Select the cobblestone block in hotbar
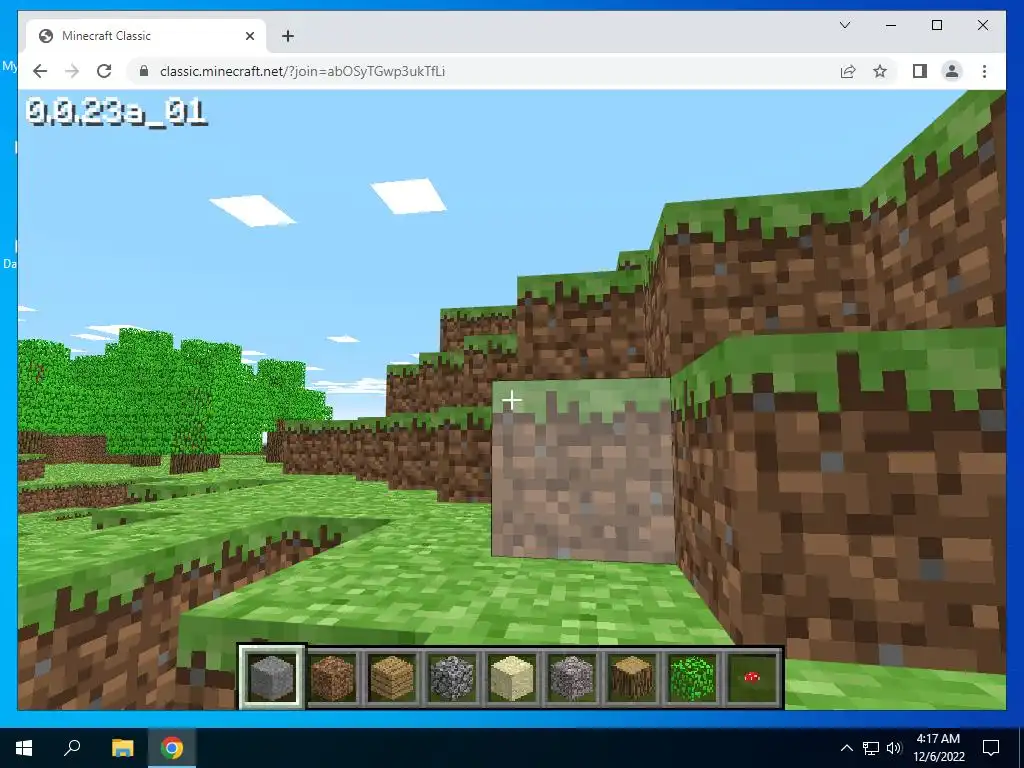Image resolution: width=1024 pixels, height=768 pixels. point(451,678)
